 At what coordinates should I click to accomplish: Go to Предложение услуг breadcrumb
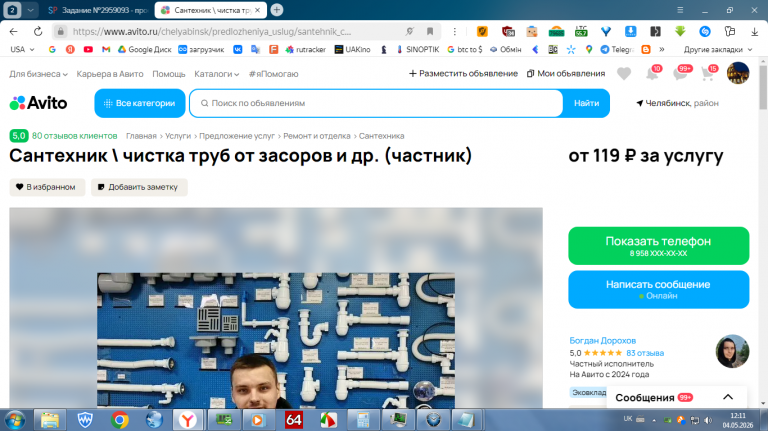[x=237, y=136]
